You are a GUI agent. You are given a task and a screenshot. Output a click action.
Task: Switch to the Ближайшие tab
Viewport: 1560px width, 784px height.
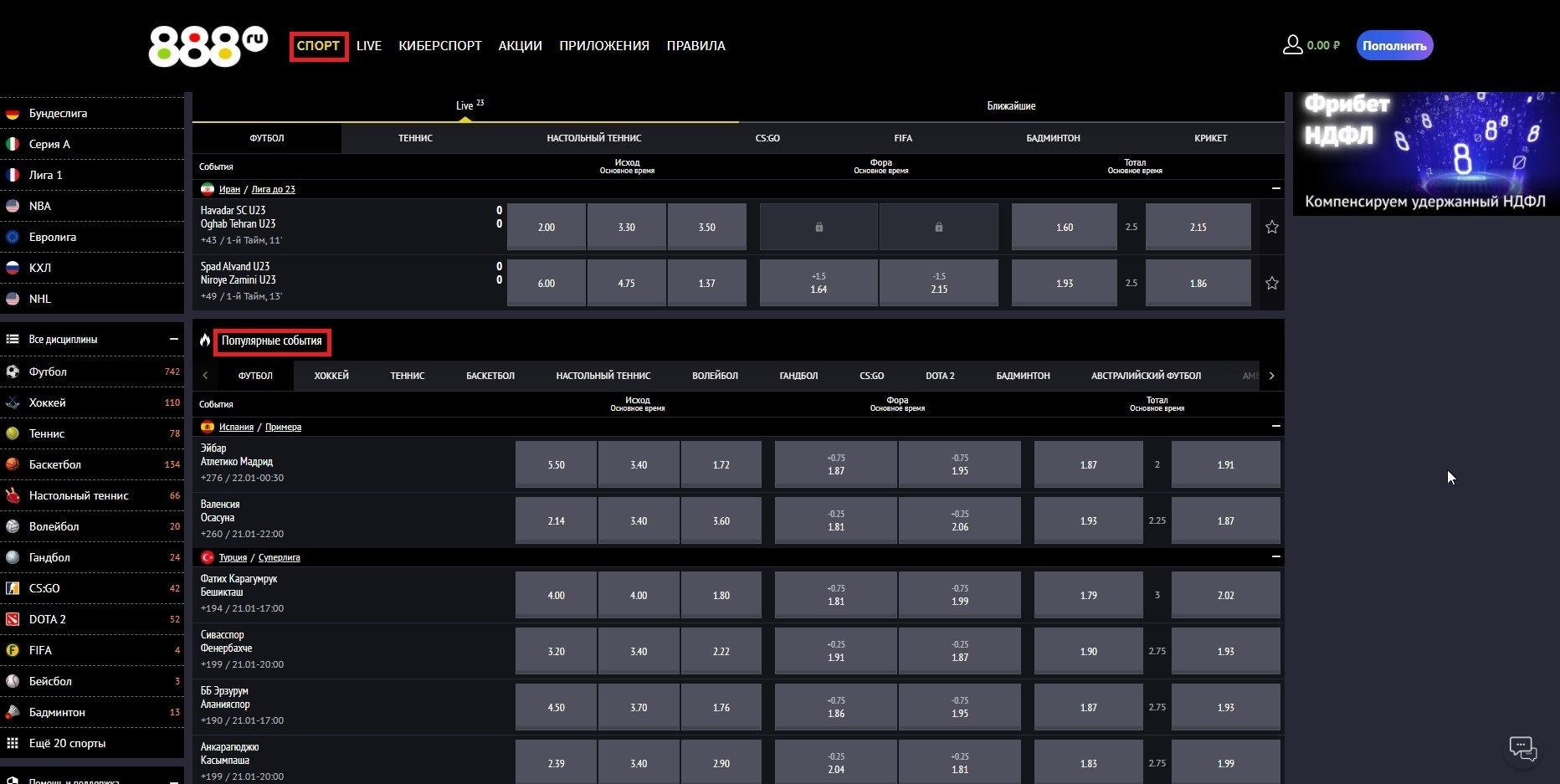coord(1011,106)
